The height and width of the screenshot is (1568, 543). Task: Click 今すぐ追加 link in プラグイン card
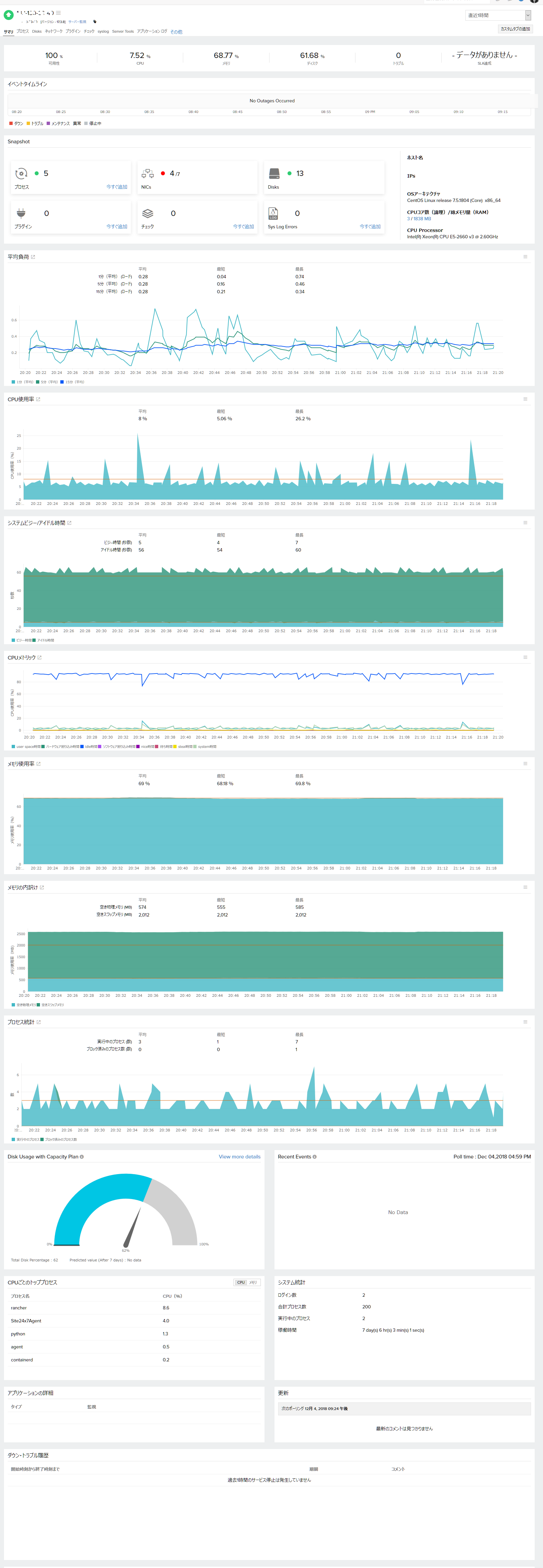click(117, 226)
